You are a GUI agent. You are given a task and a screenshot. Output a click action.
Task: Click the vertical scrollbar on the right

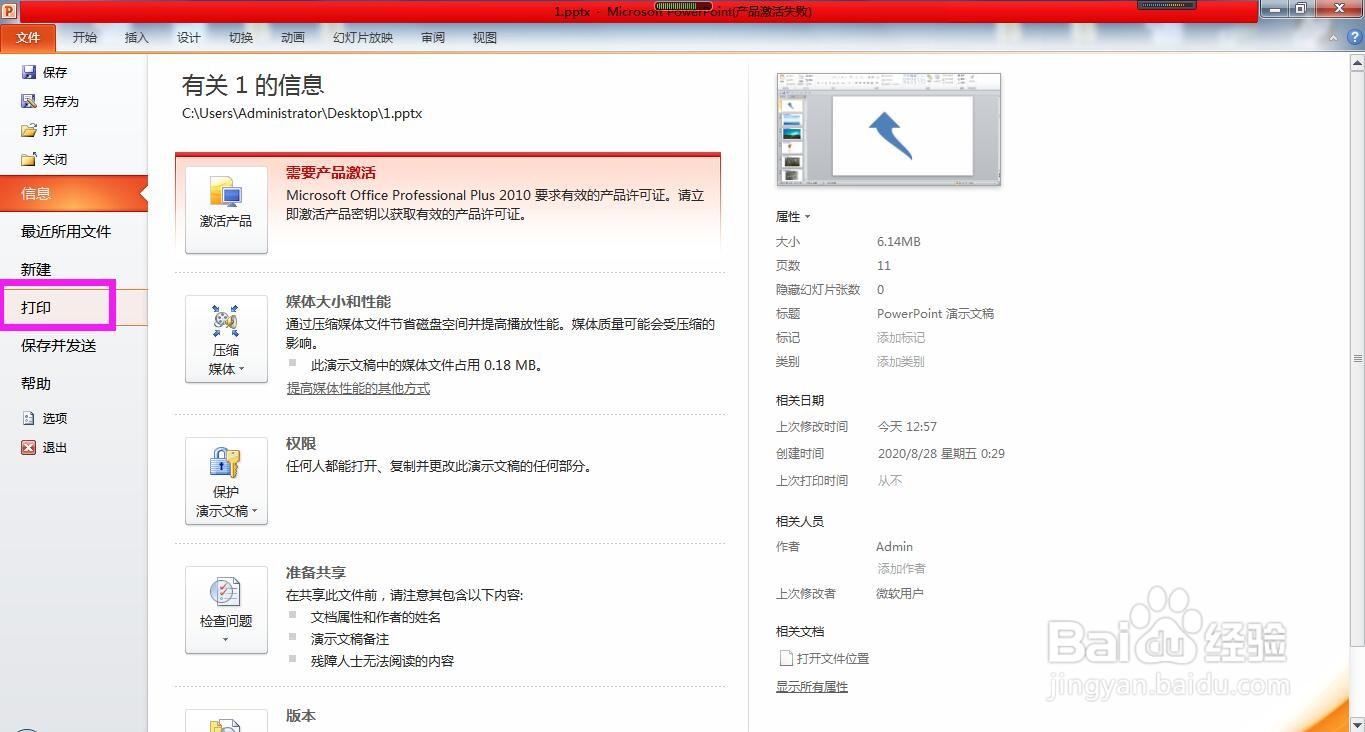tap(1357, 358)
